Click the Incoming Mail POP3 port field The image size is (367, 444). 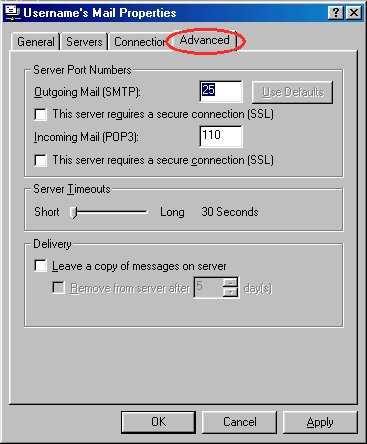[x=221, y=136]
